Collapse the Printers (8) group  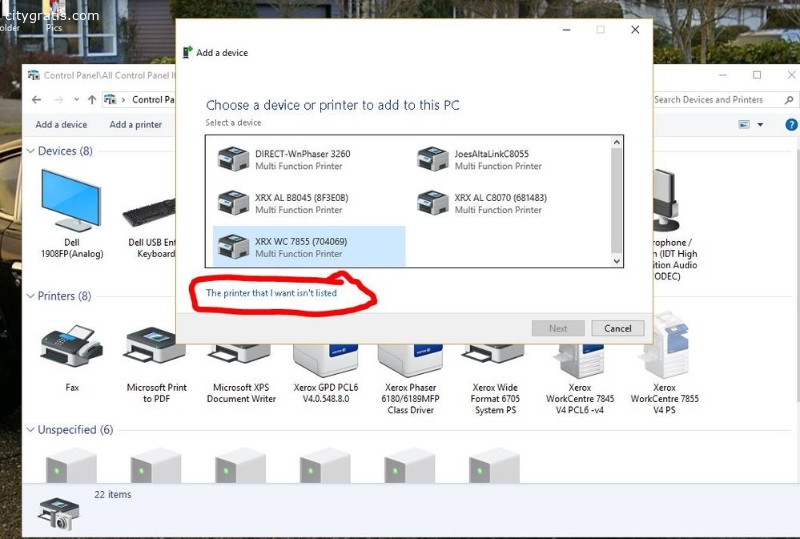(x=31, y=296)
